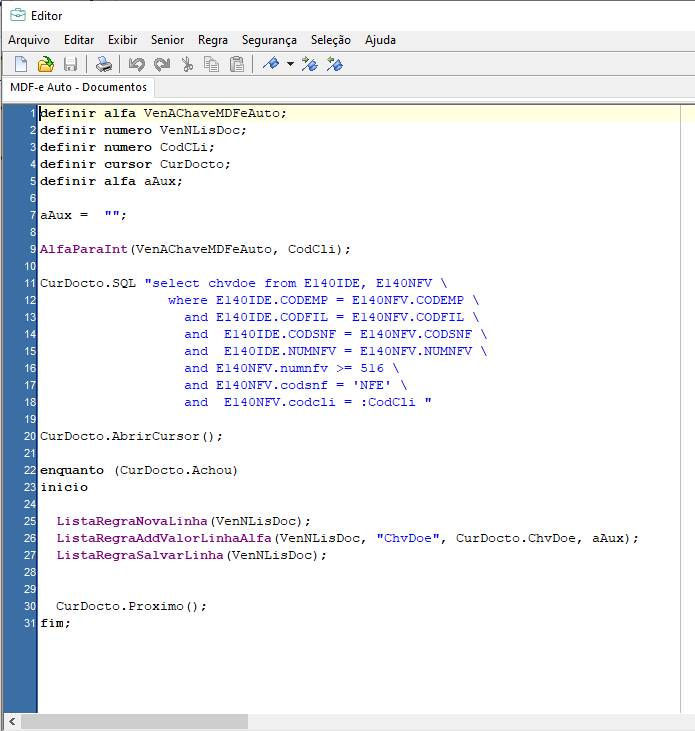Redo the last undone edit
This screenshot has height=731, width=695.
click(x=161, y=65)
